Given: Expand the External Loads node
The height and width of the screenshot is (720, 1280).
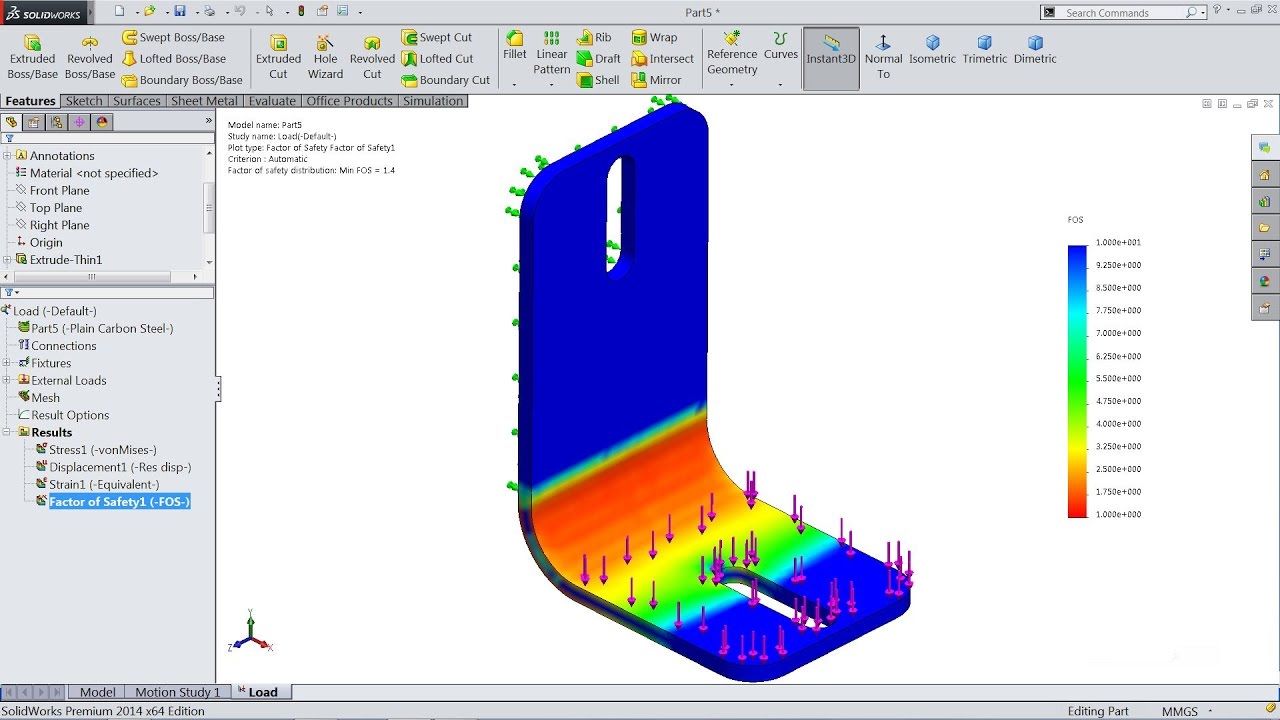Looking at the screenshot, I should point(7,380).
